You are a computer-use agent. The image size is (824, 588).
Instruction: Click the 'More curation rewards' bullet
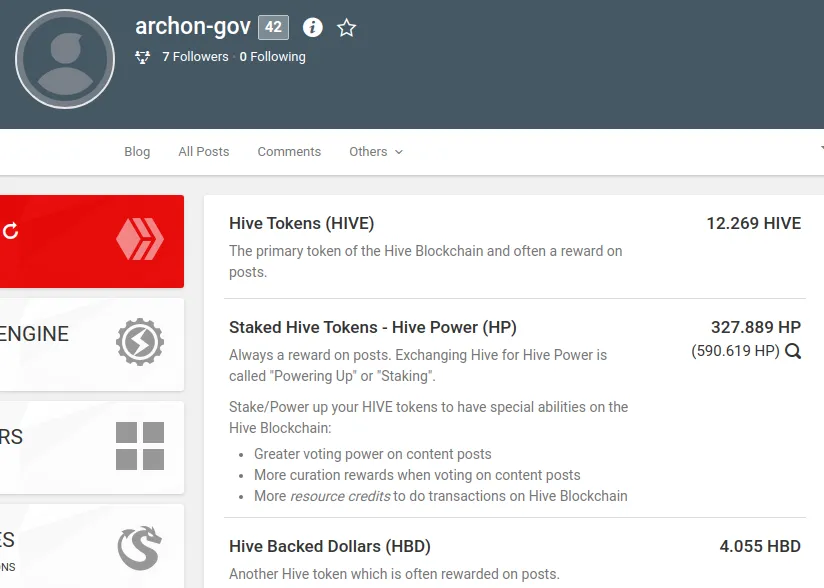pyautogui.click(x=417, y=475)
